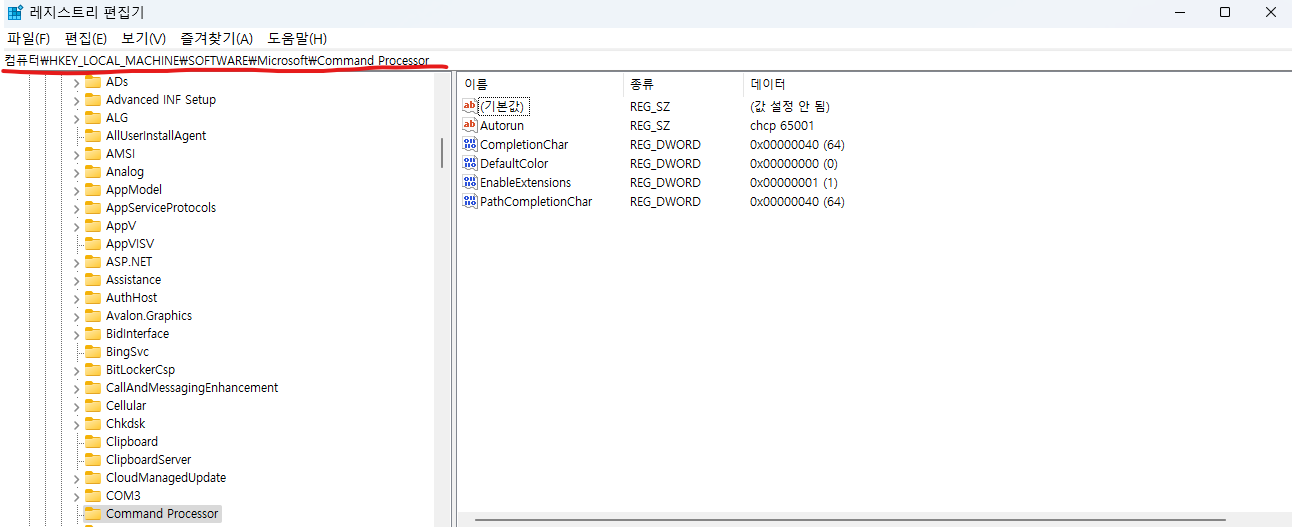Click the PathCompletionChar DWORD icon

470,201
